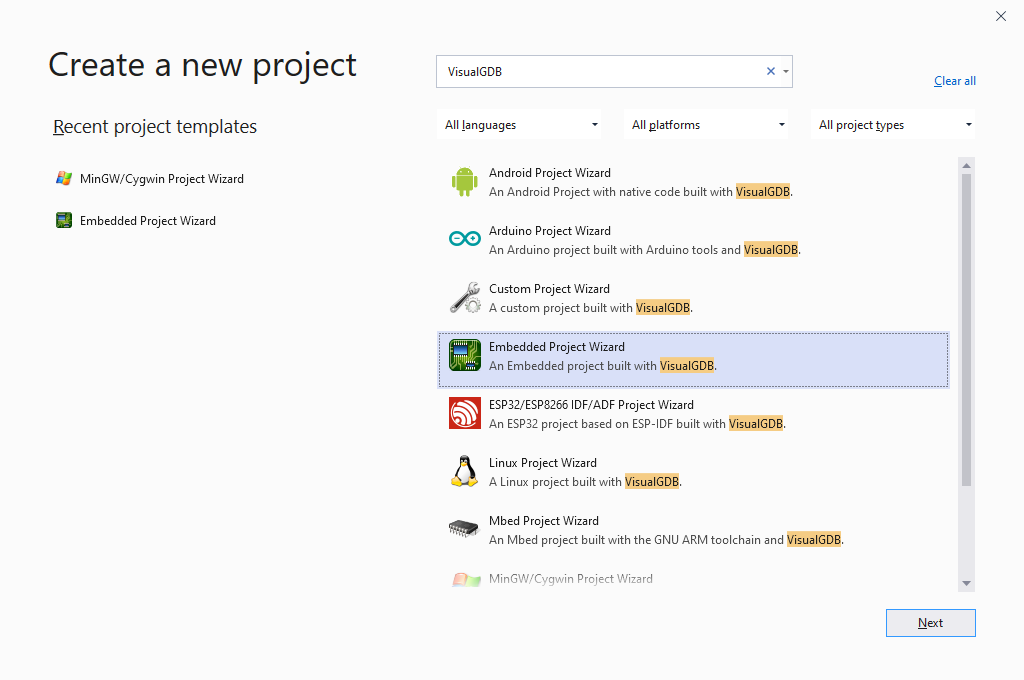Select Arduino Project Wizard template
Image resolution: width=1024 pixels, height=680 pixels.
693,240
